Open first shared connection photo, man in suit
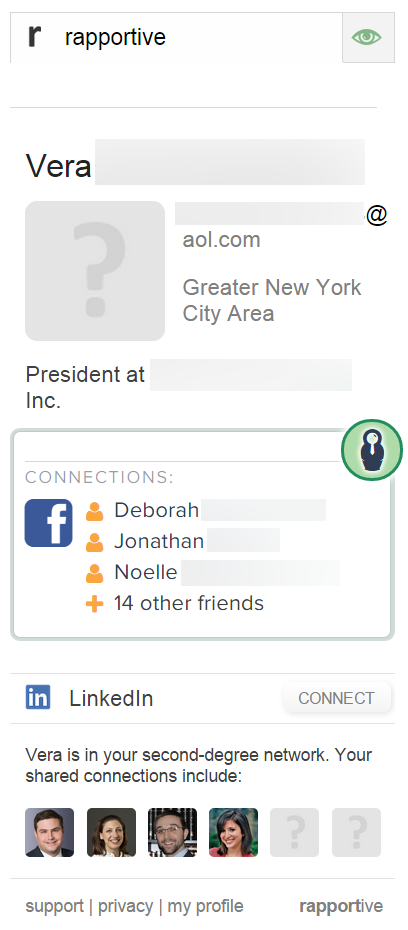The height and width of the screenshot is (930, 408). 50,832
